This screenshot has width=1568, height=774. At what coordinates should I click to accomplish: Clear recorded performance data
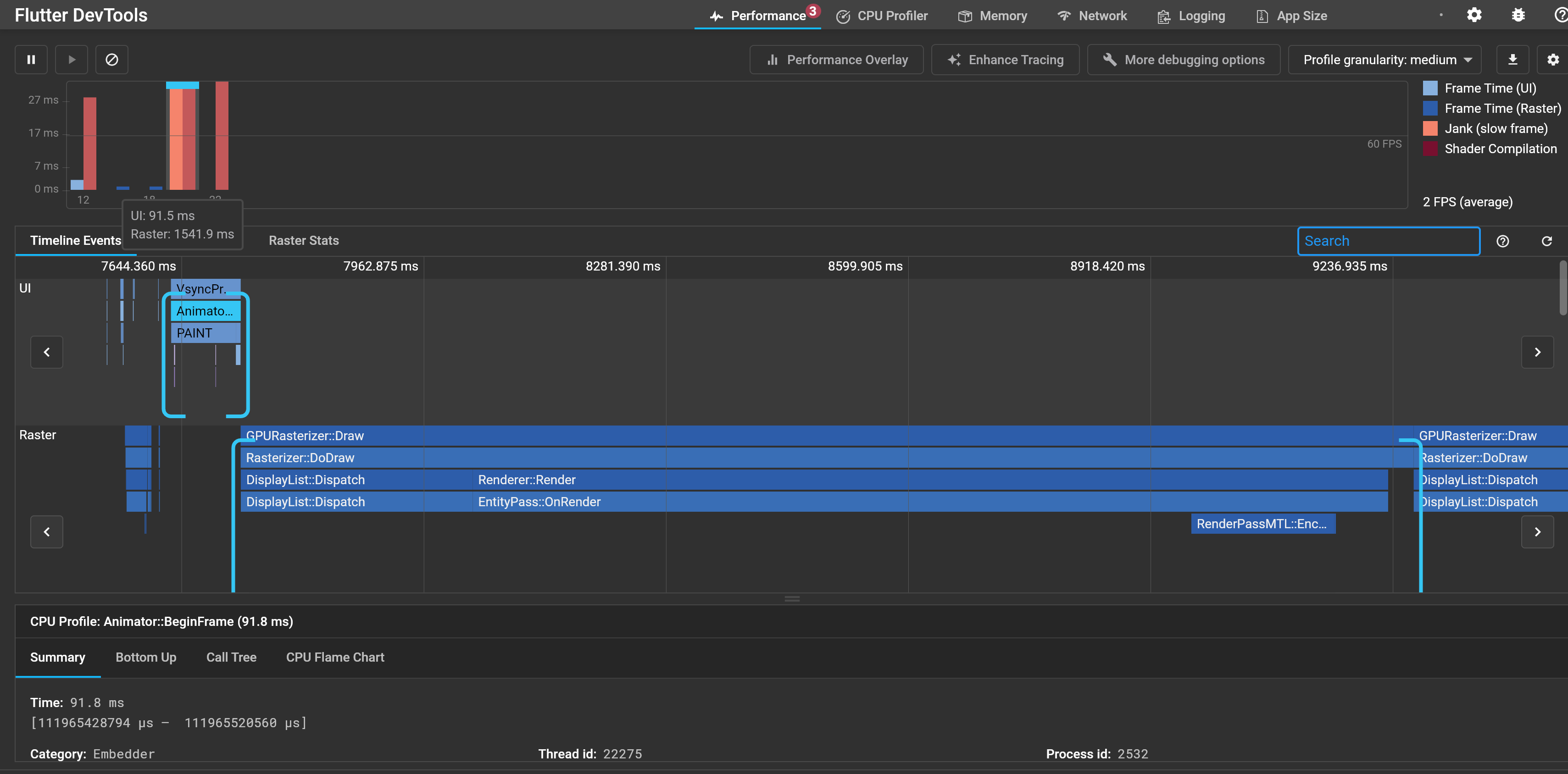[112, 60]
